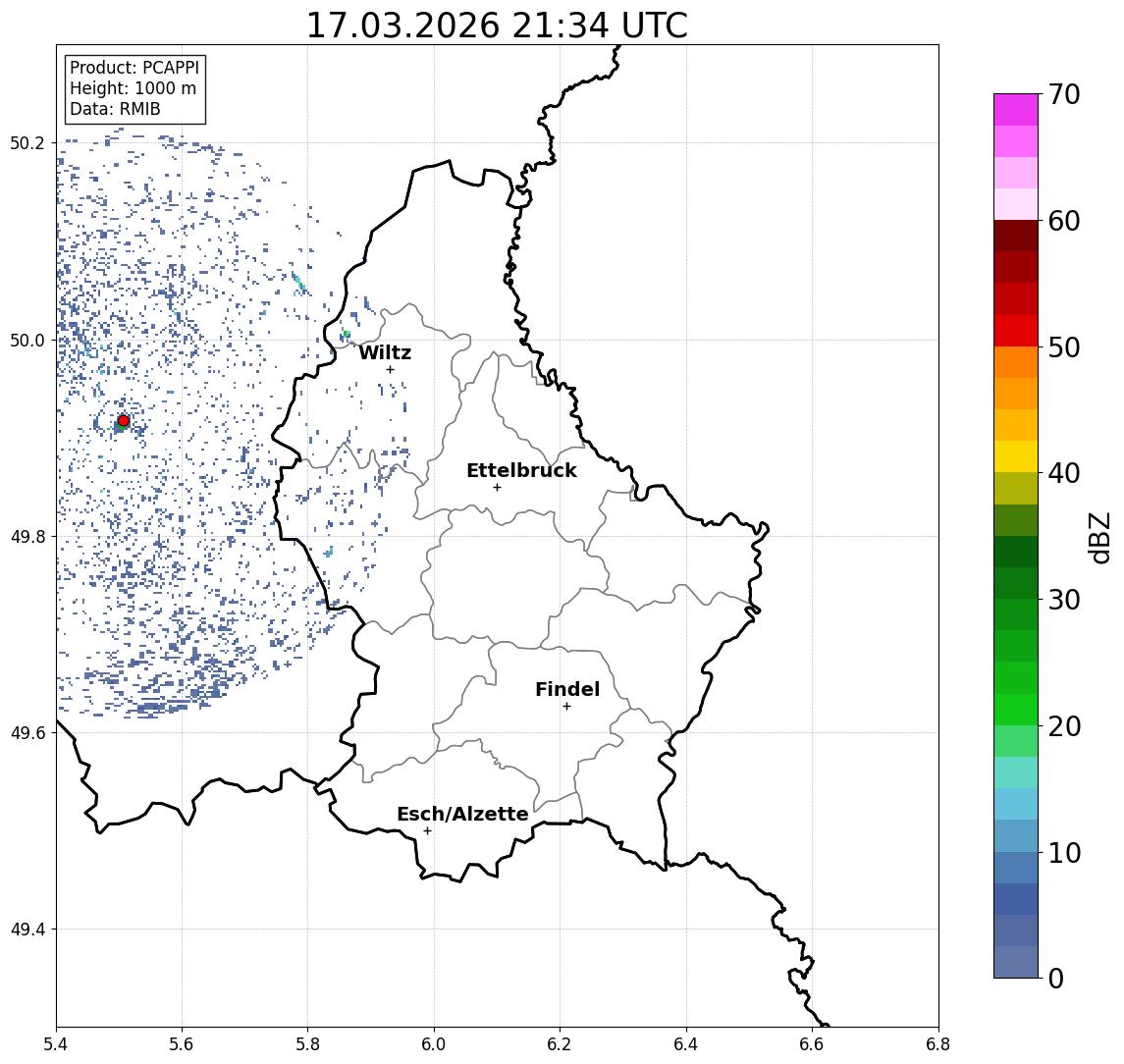
Task: Click the orange colorbar segment below the 50 dBZ mark
Action: coord(1016,362)
